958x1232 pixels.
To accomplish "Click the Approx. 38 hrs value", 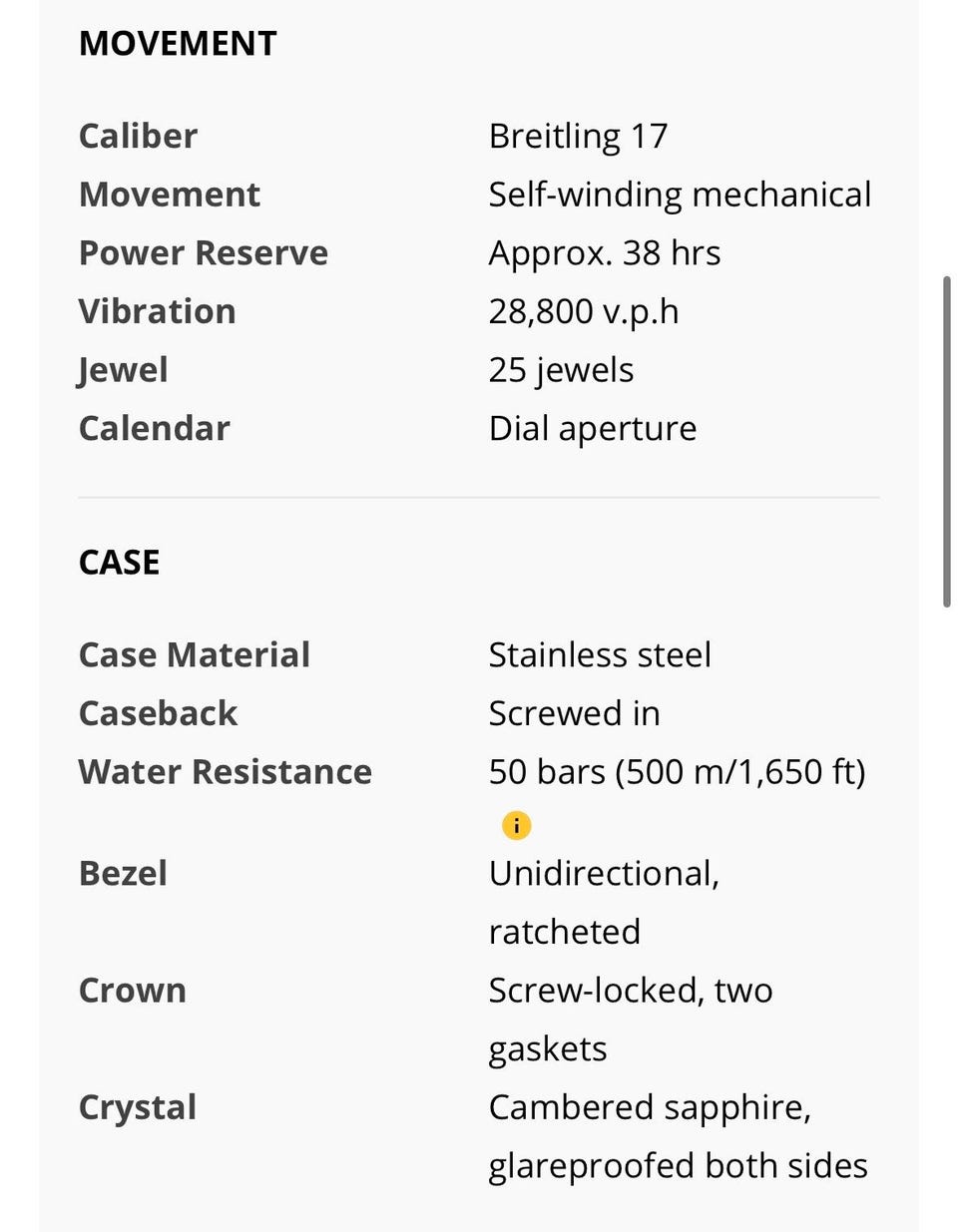I will tap(605, 253).
